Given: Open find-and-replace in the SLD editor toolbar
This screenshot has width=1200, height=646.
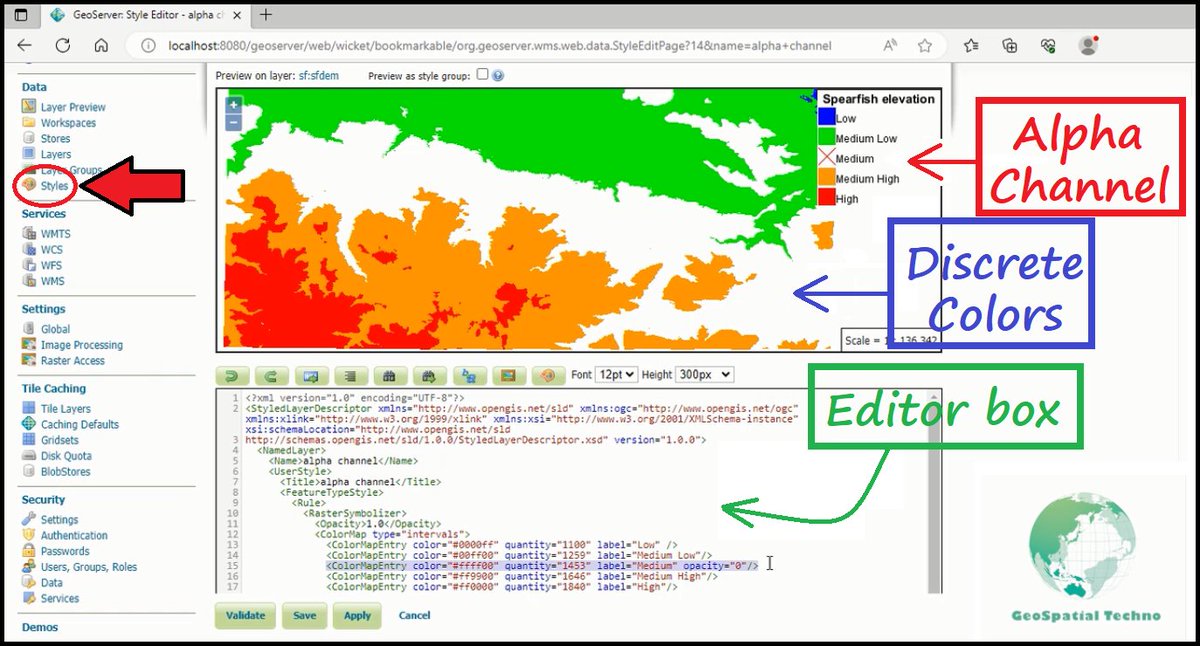Looking at the screenshot, I should pyautogui.click(x=428, y=375).
